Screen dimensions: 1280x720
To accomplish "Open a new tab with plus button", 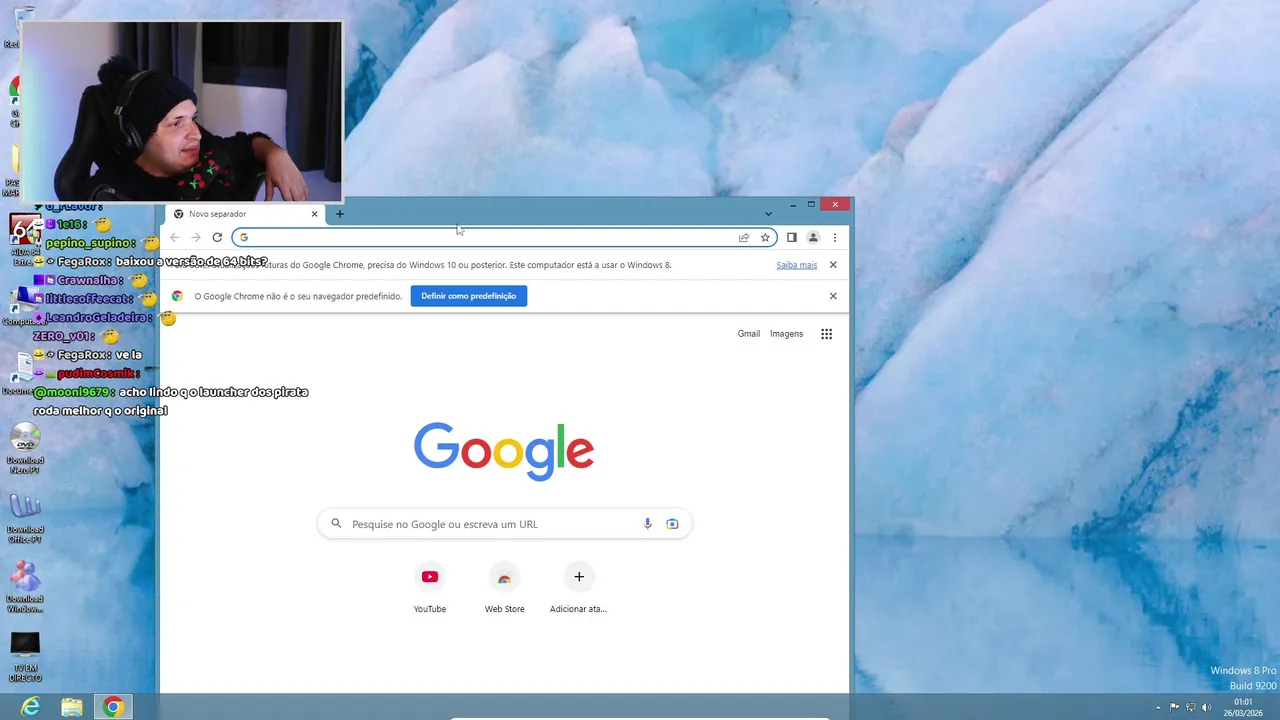I will (340, 213).
